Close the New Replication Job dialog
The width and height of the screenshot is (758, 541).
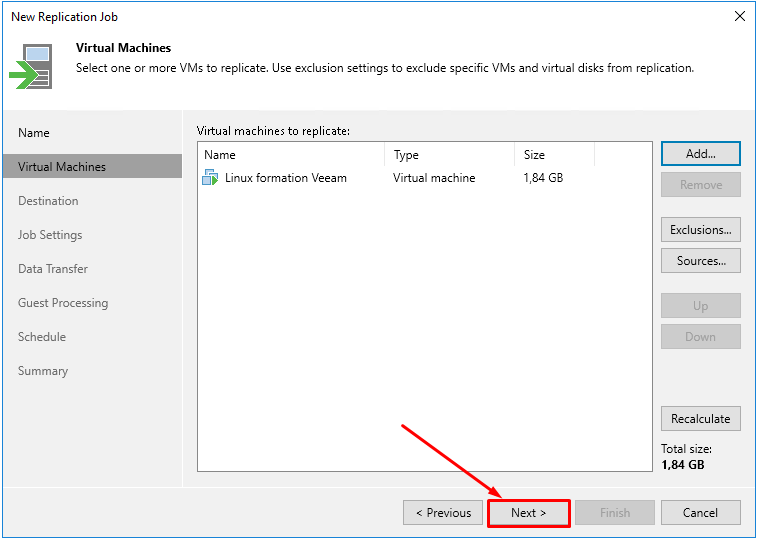(x=740, y=16)
